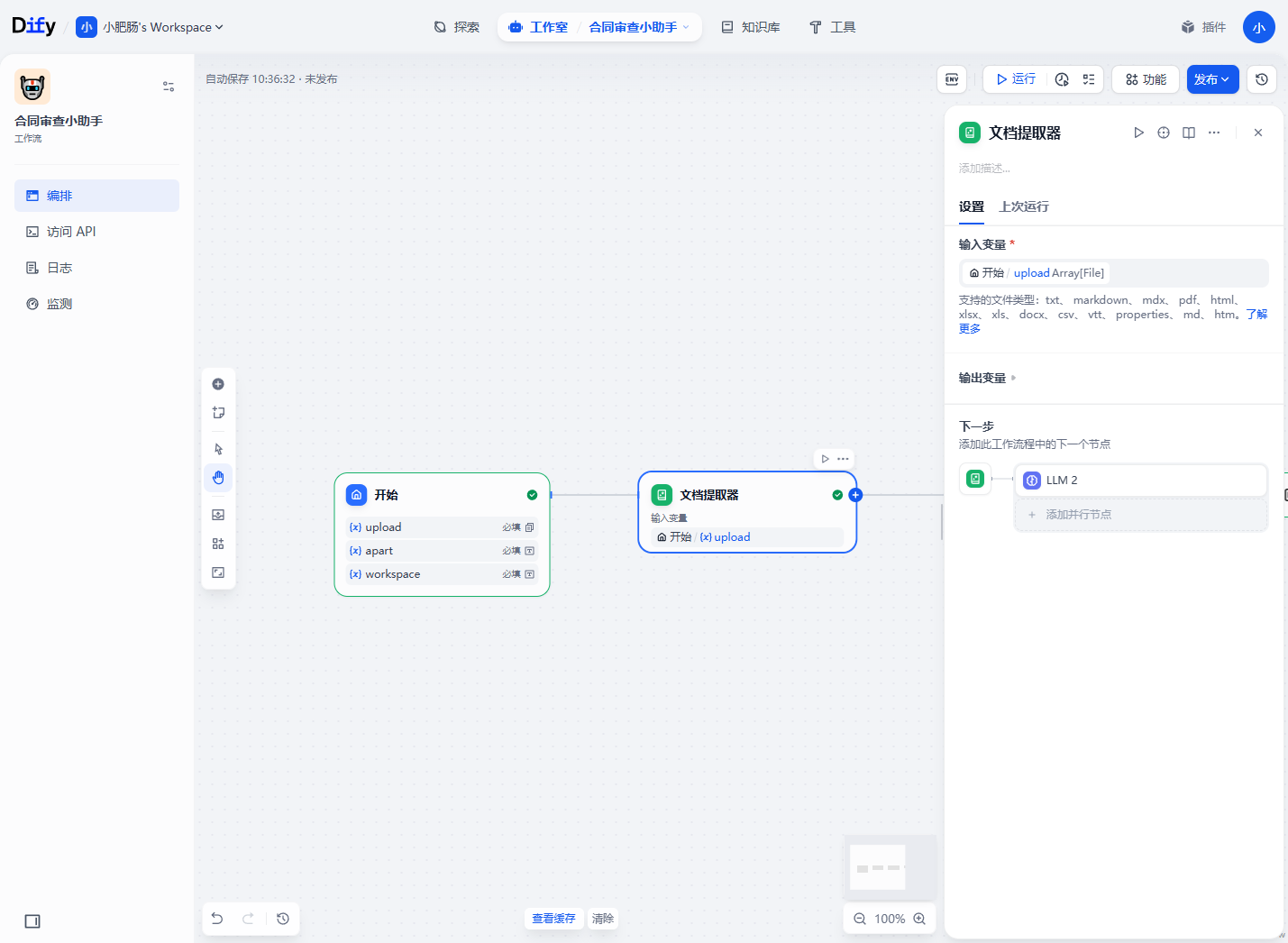
Task: Run this step from panel header
Action: click(x=1138, y=133)
